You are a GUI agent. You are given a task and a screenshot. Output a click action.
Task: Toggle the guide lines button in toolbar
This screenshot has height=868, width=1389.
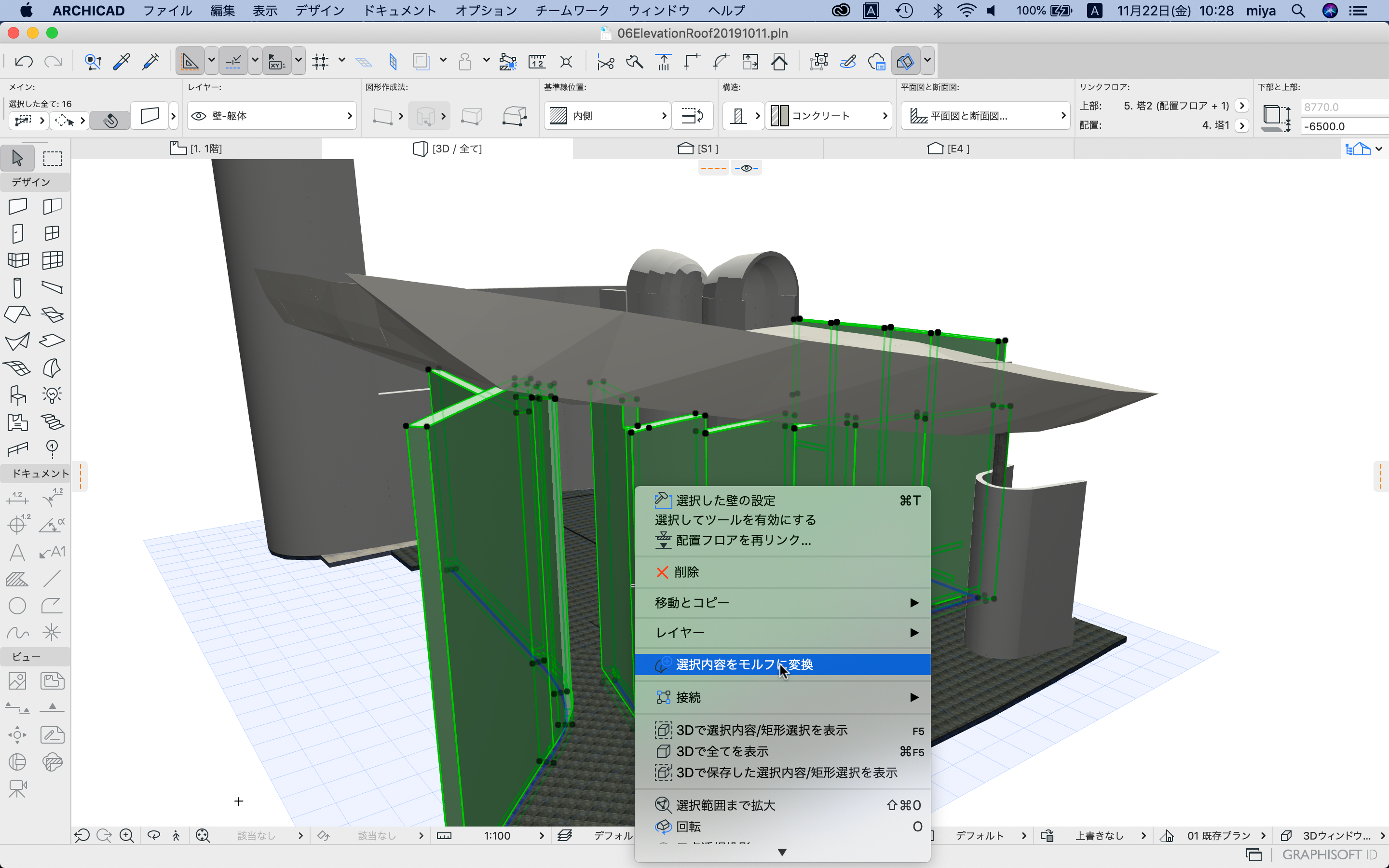[x=190, y=61]
